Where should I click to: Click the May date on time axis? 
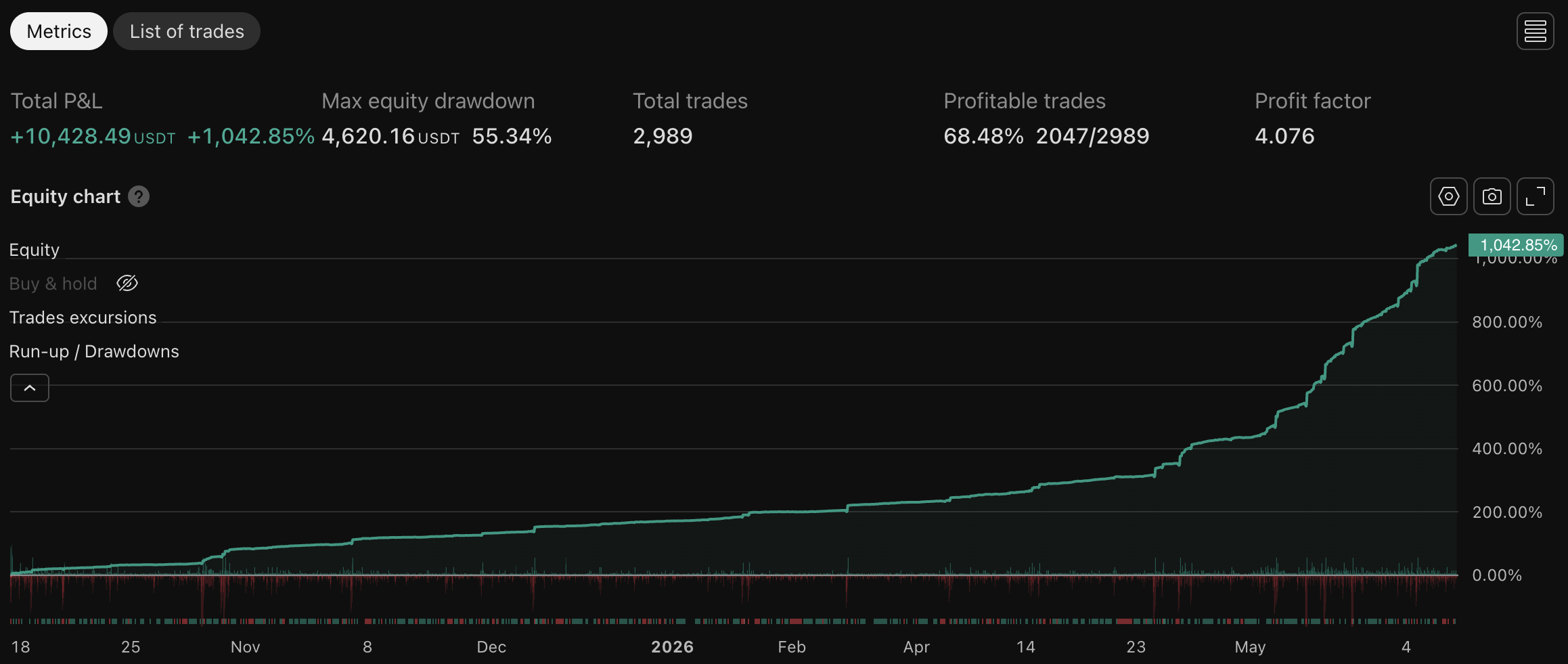coord(1250,647)
